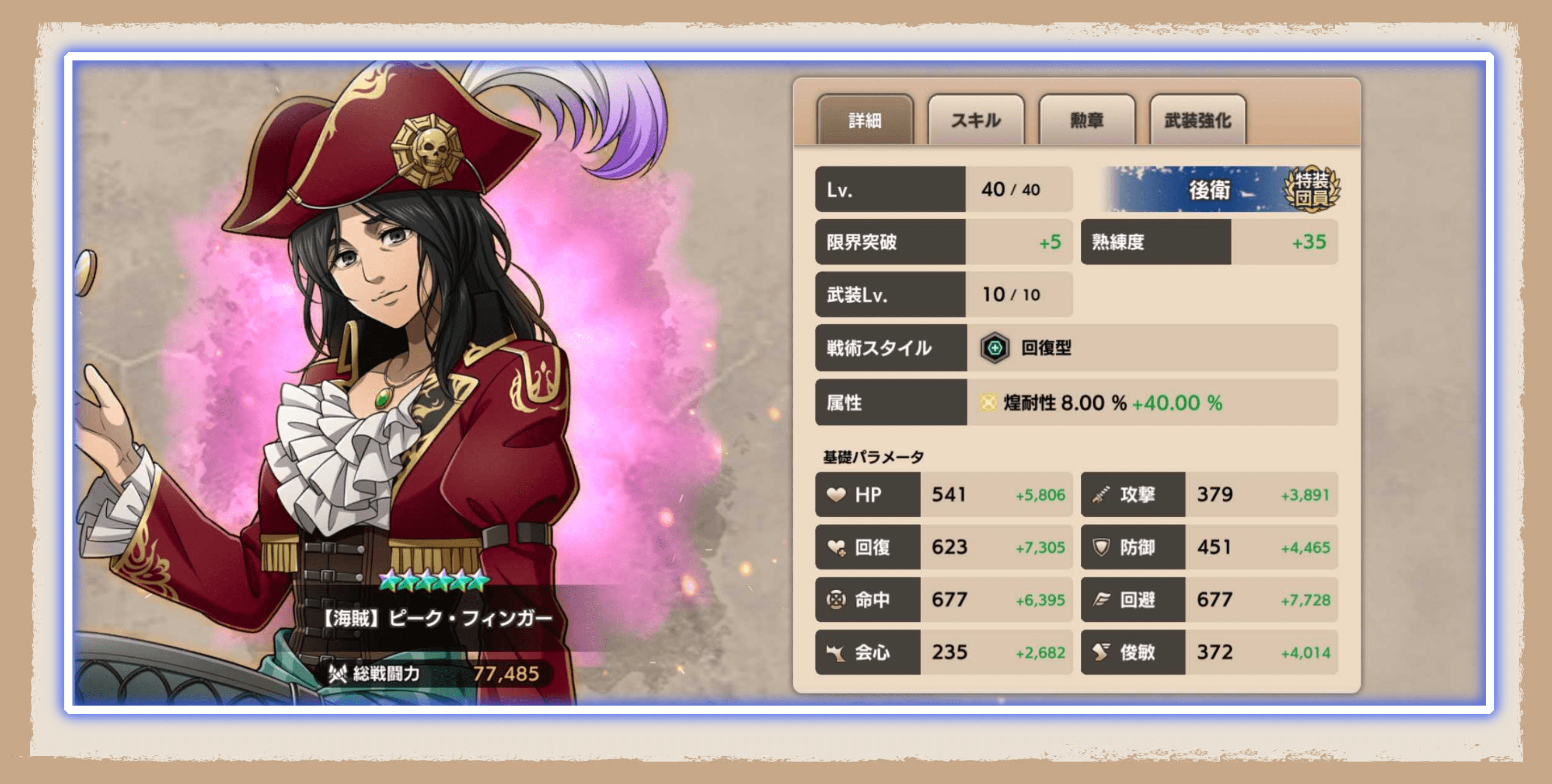
Task: Open the 詳細 details tab
Action: (x=865, y=120)
